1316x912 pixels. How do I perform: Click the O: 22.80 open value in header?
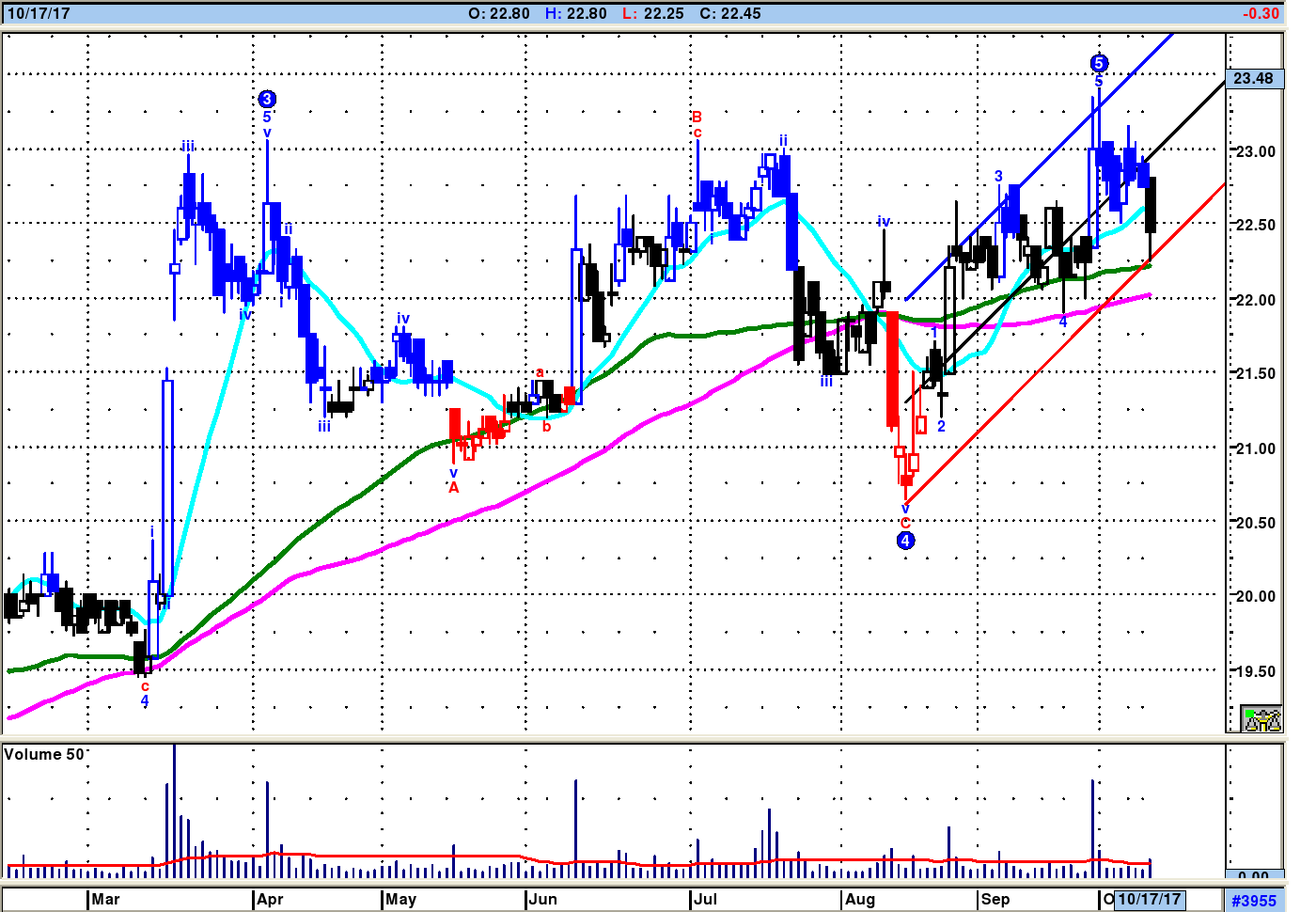pyautogui.click(x=498, y=13)
